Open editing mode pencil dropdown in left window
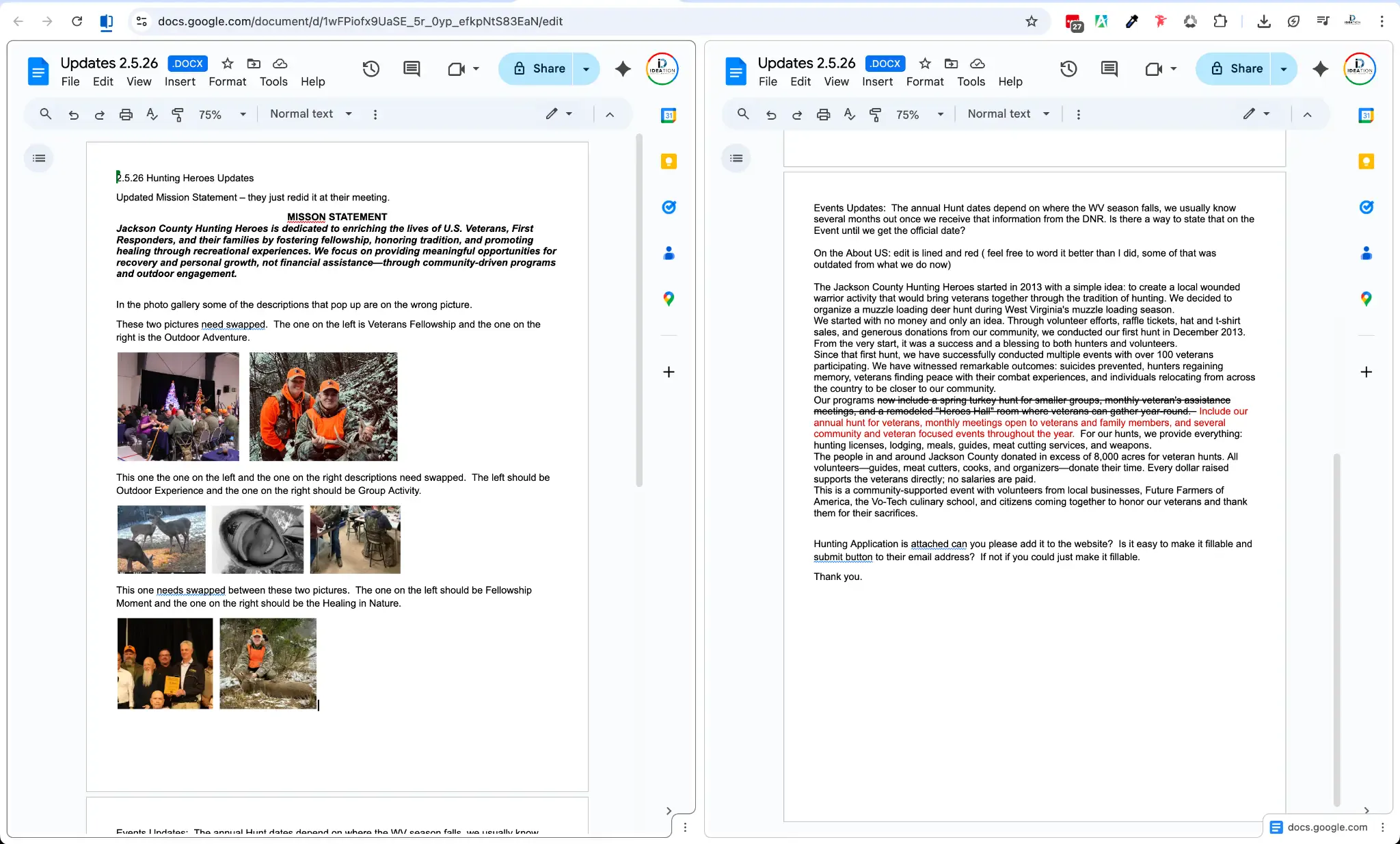Viewport: 1400px width, 844px height. point(558,114)
